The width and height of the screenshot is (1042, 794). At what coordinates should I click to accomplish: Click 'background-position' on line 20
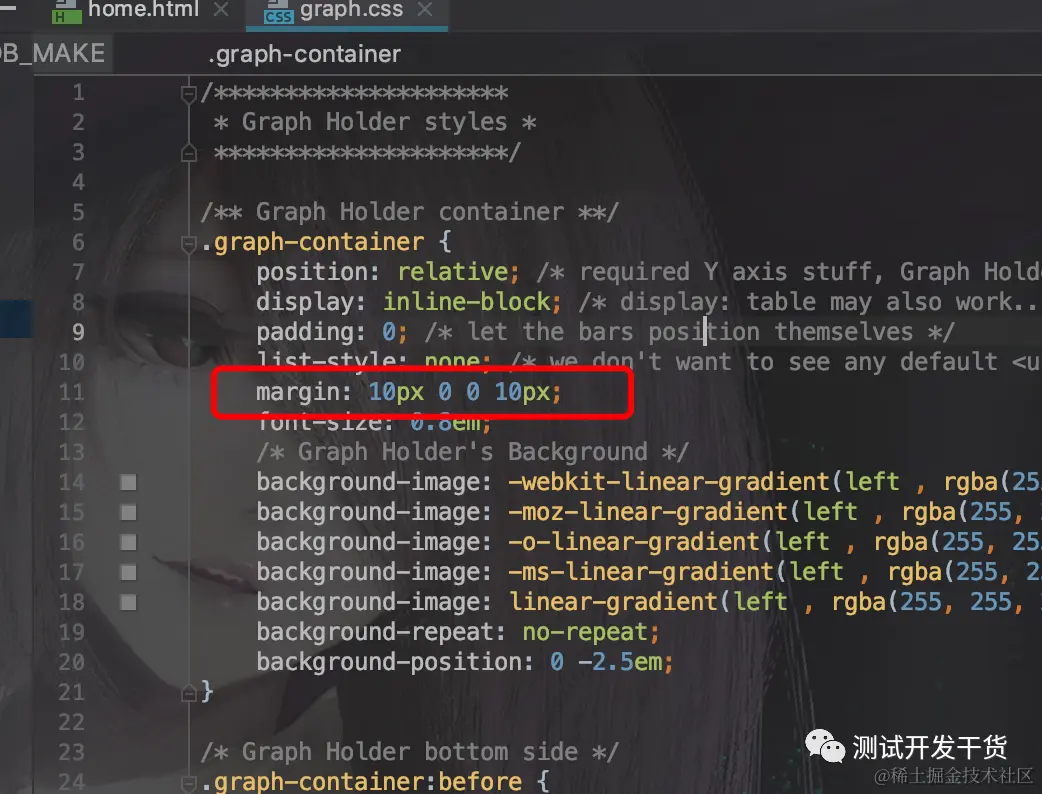click(388, 662)
